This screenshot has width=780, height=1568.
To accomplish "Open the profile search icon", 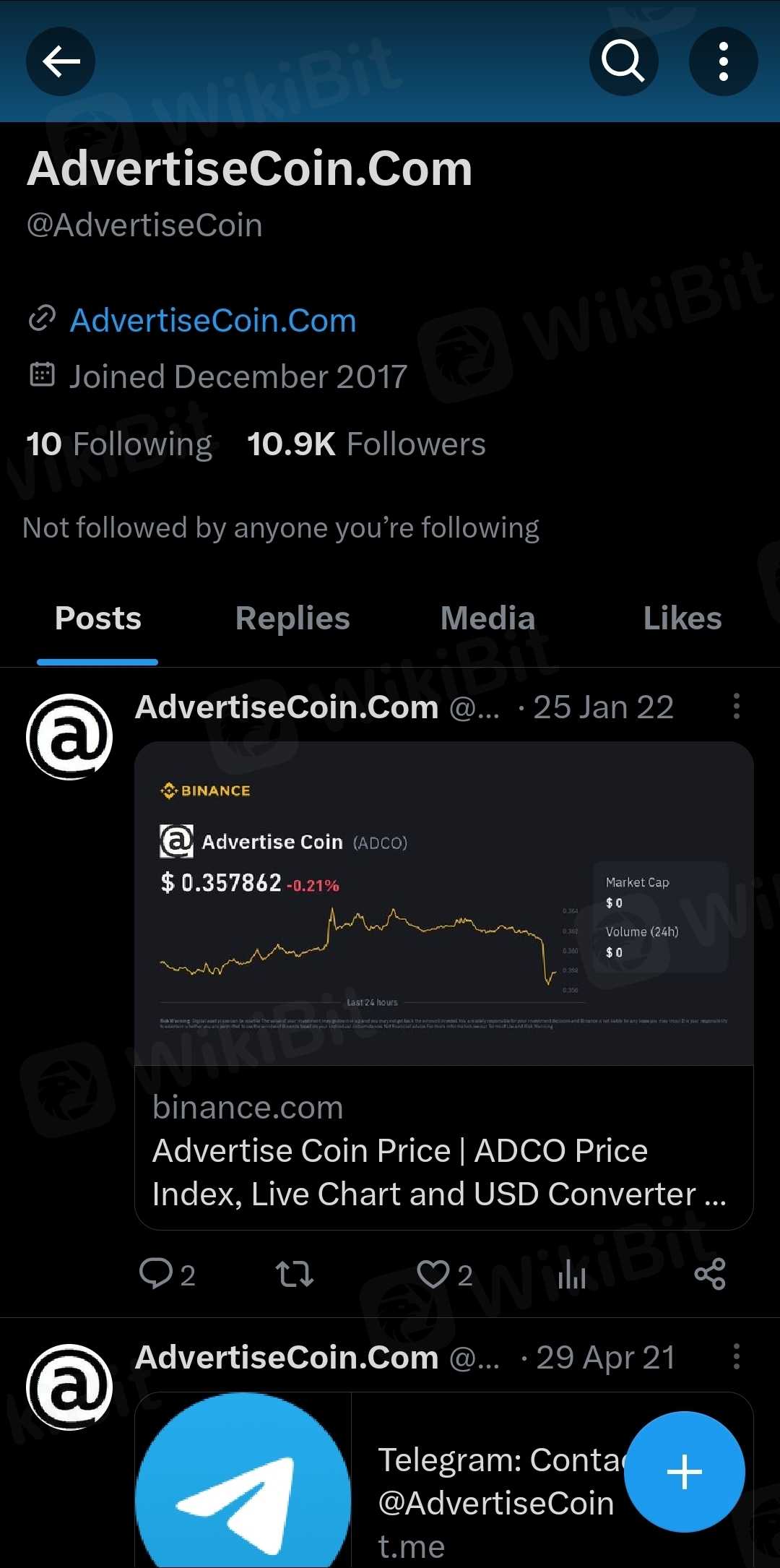I will pos(623,61).
